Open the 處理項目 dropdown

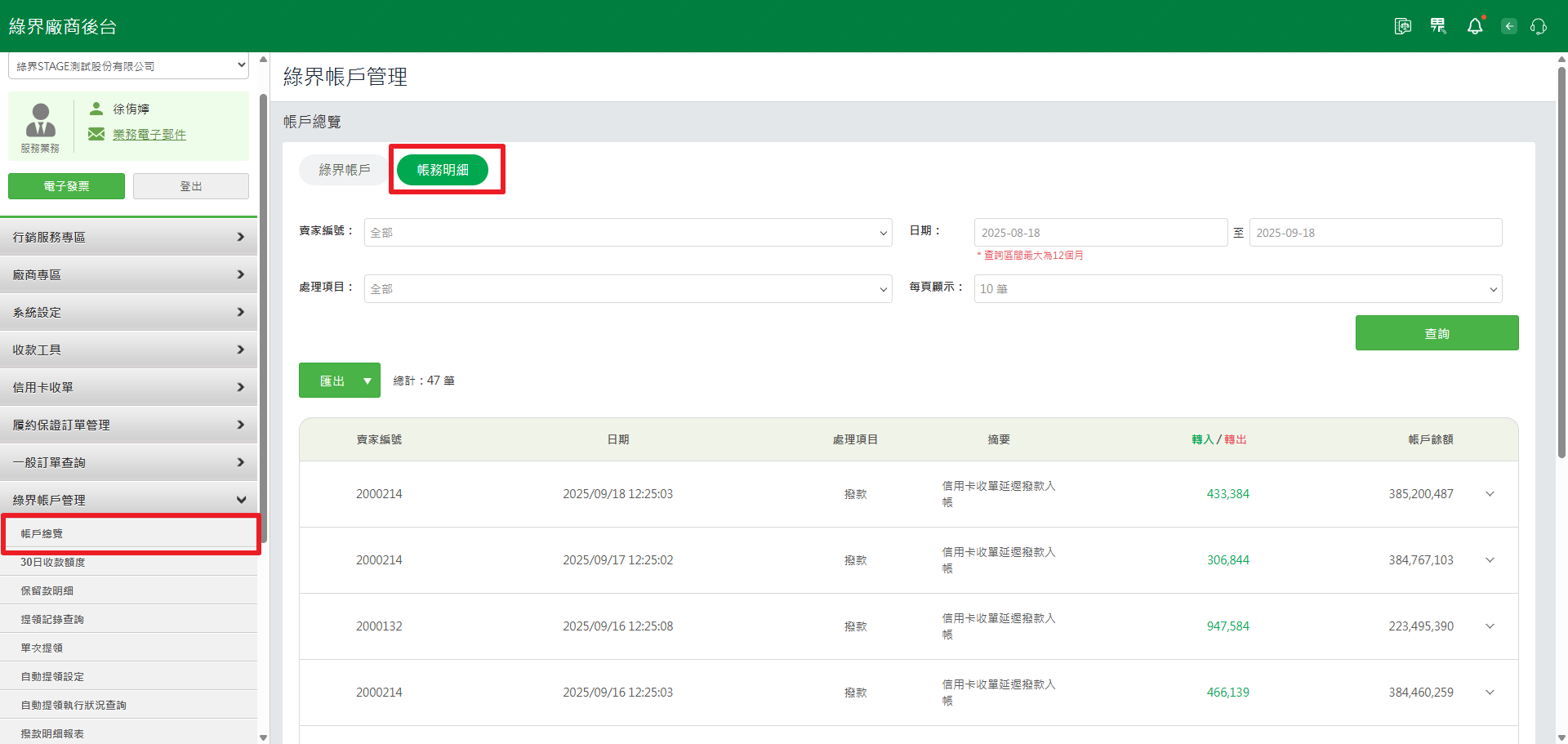pos(627,289)
